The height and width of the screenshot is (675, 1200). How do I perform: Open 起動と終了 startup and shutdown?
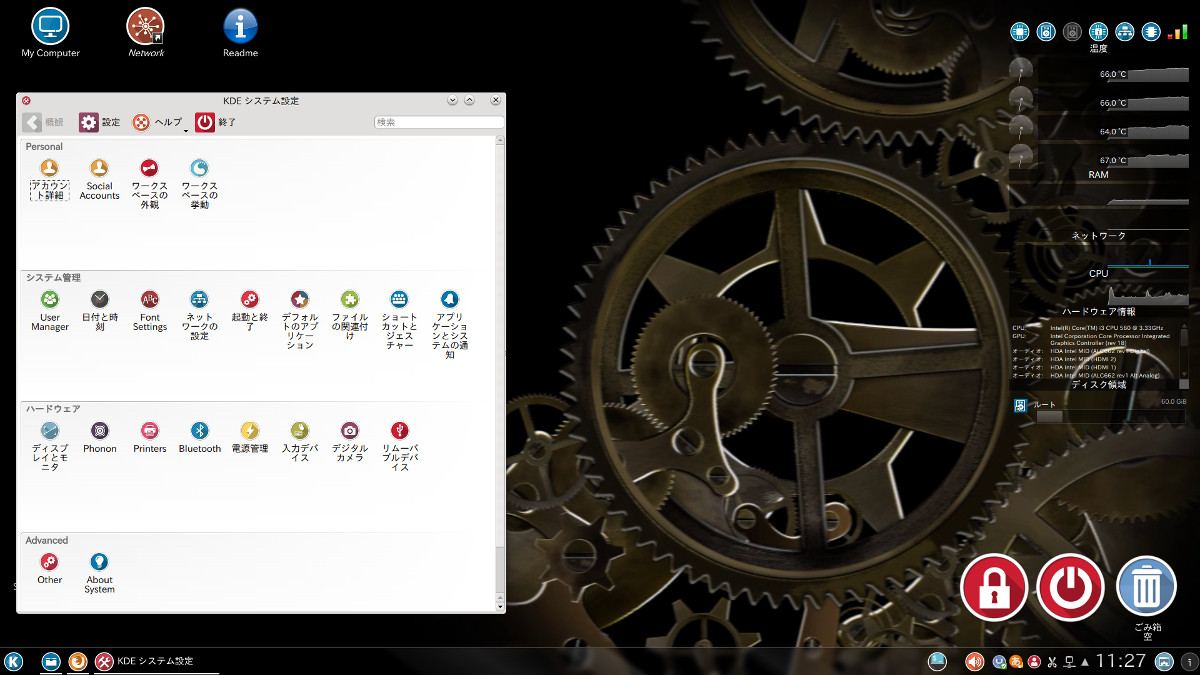(x=249, y=311)
